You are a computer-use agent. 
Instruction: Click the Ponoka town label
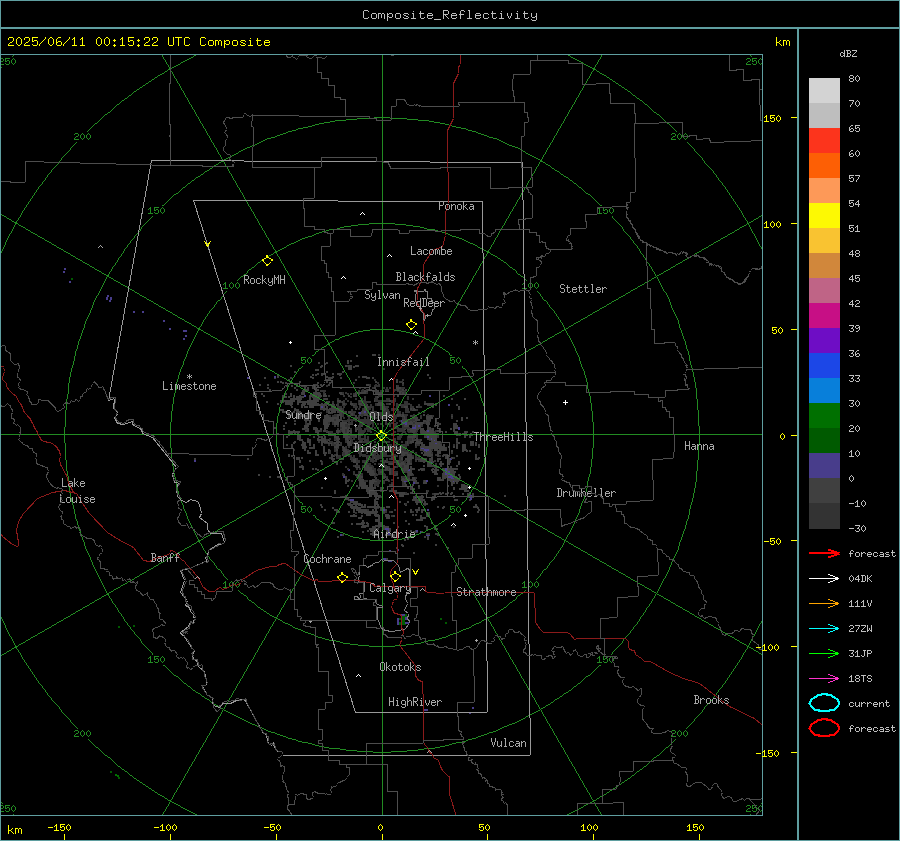(456, 207)
